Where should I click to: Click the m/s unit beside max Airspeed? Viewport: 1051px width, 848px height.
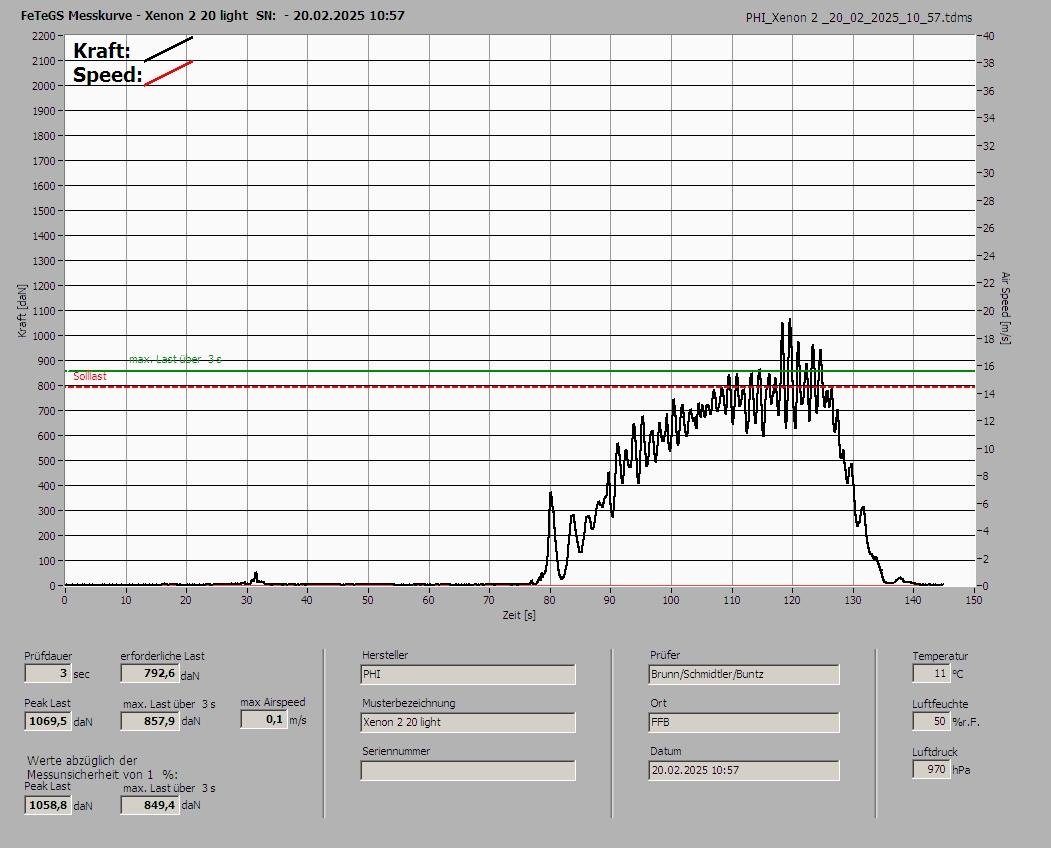pyautogui.click(x=298, y=720)
